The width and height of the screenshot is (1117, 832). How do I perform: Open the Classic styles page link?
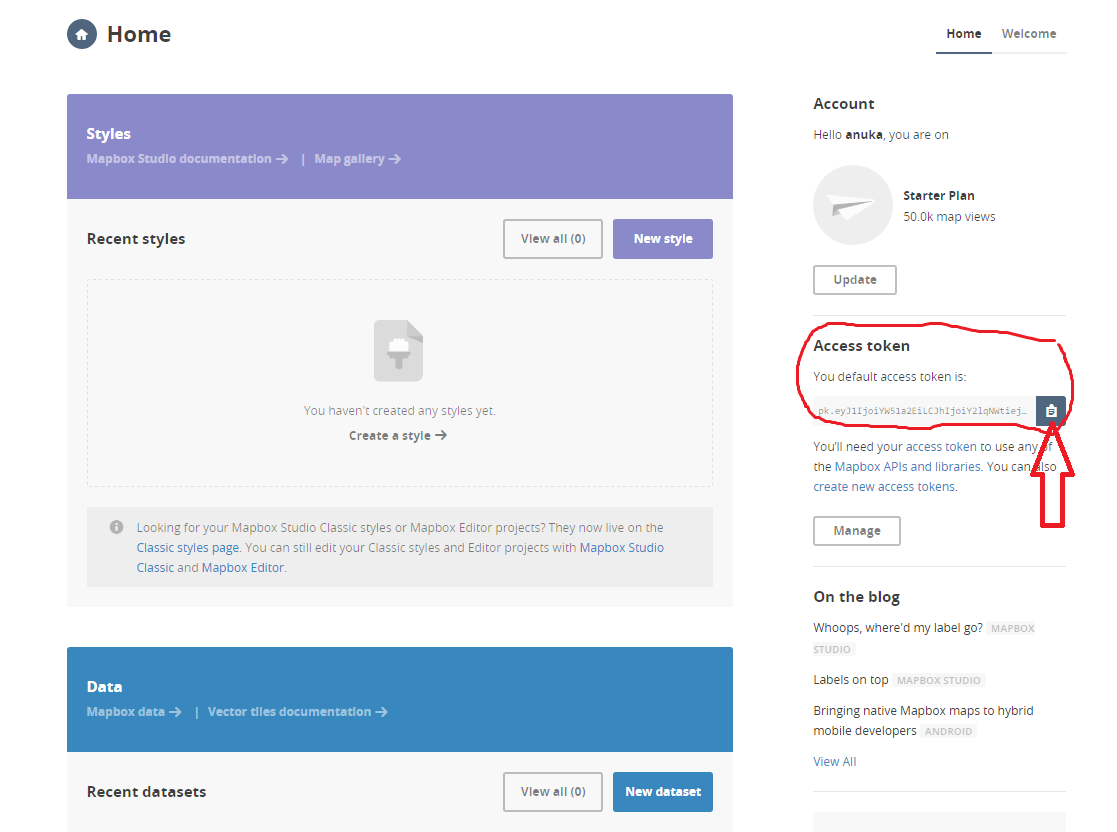tap(188, 548)
